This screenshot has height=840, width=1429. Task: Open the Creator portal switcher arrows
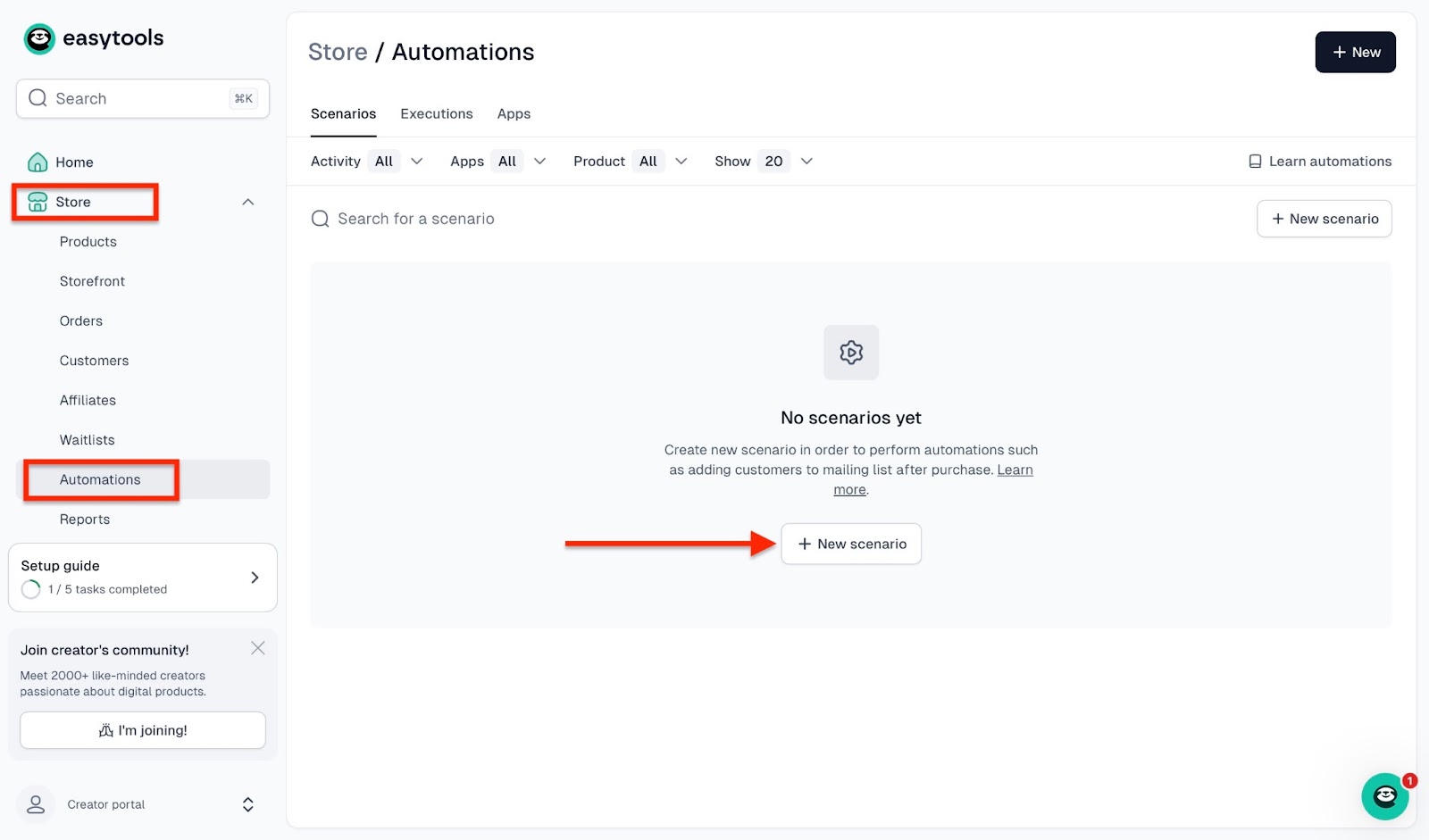click(248, 804)
